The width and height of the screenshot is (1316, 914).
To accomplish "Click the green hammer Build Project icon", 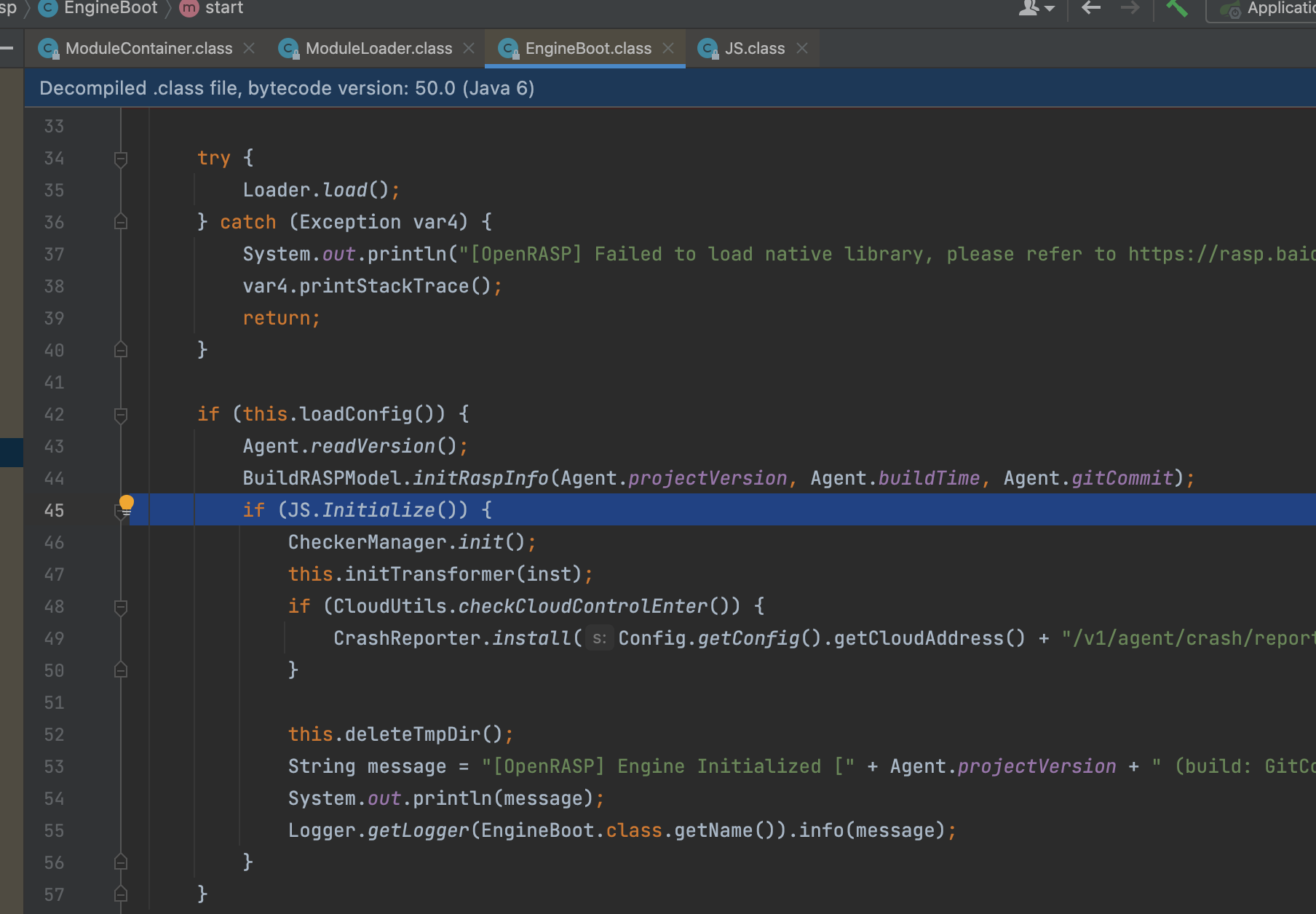I will pyautogui.click(x=1176, y=9).
